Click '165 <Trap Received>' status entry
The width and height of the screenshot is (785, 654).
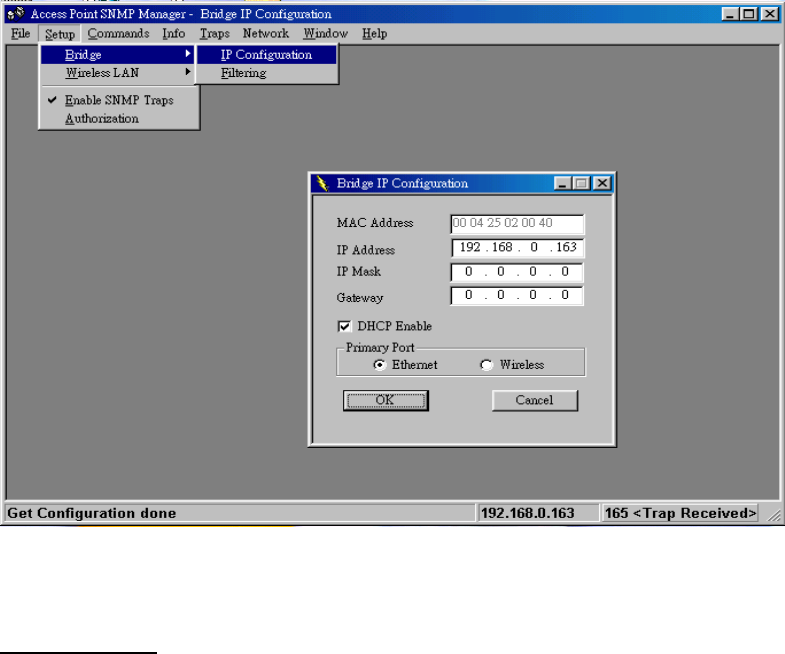[x=680, y=513]
